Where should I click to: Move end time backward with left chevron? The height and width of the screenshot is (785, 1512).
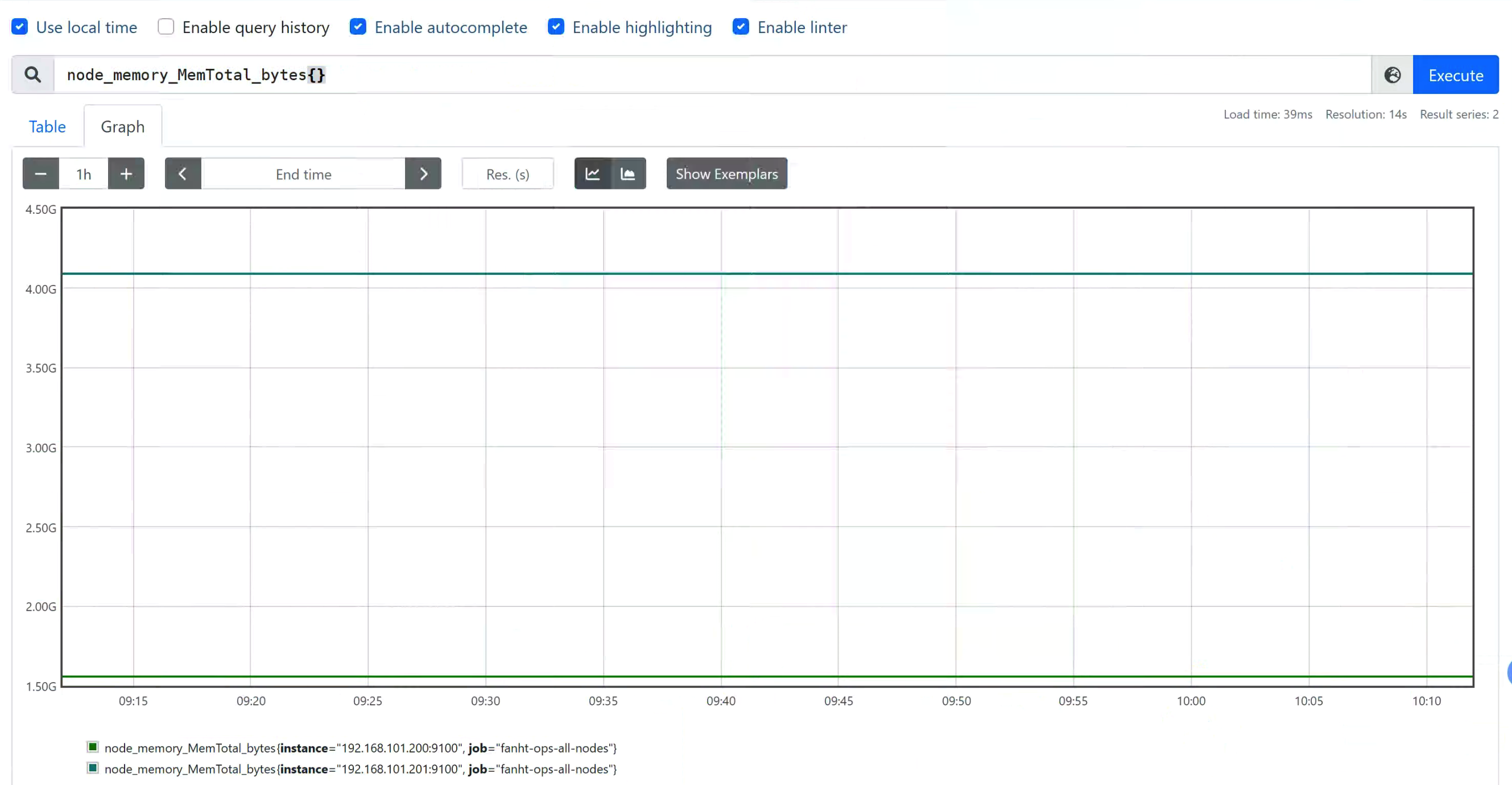pos(183,174)
